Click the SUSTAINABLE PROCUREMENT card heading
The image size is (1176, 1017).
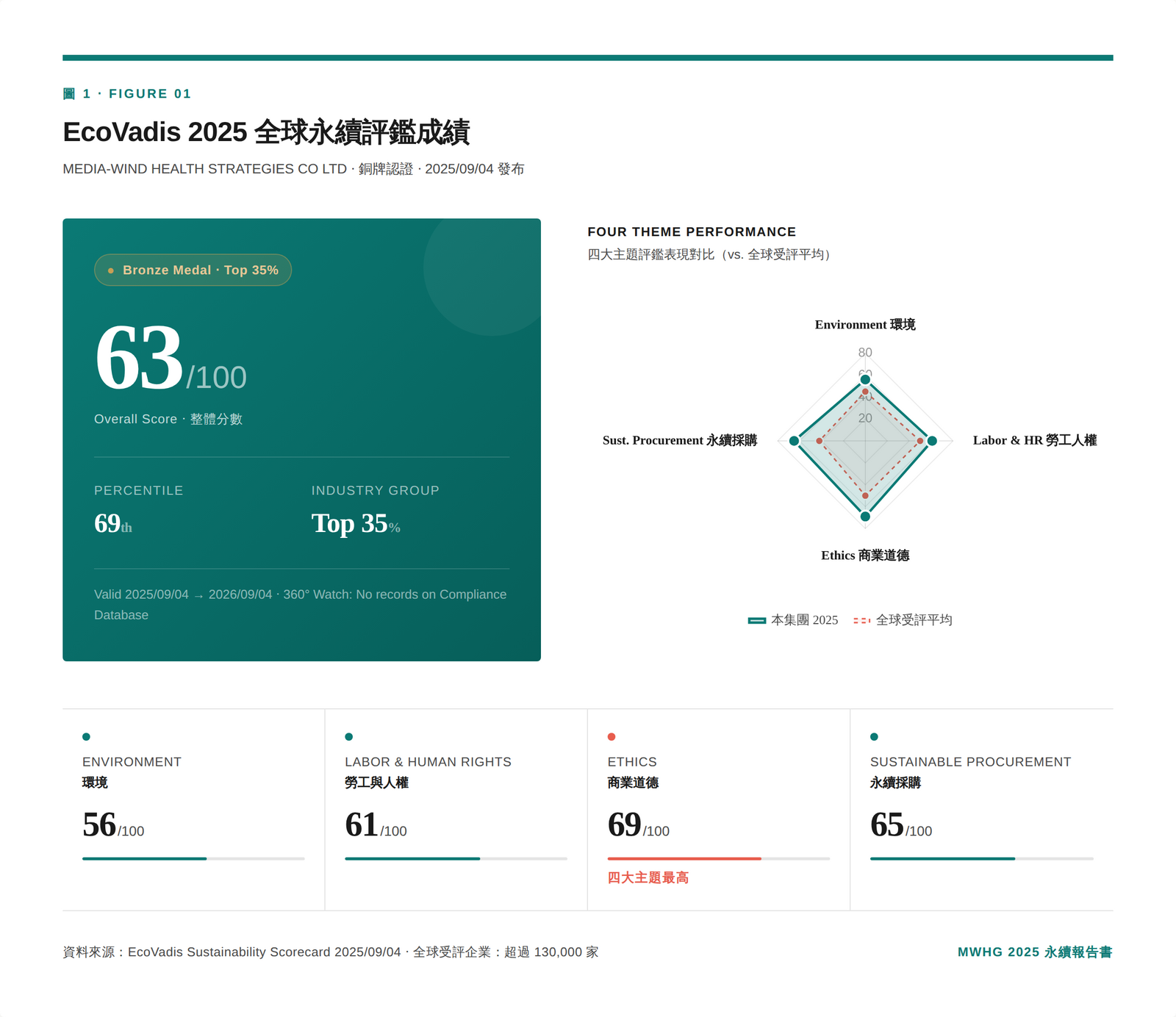click(970, 762)
